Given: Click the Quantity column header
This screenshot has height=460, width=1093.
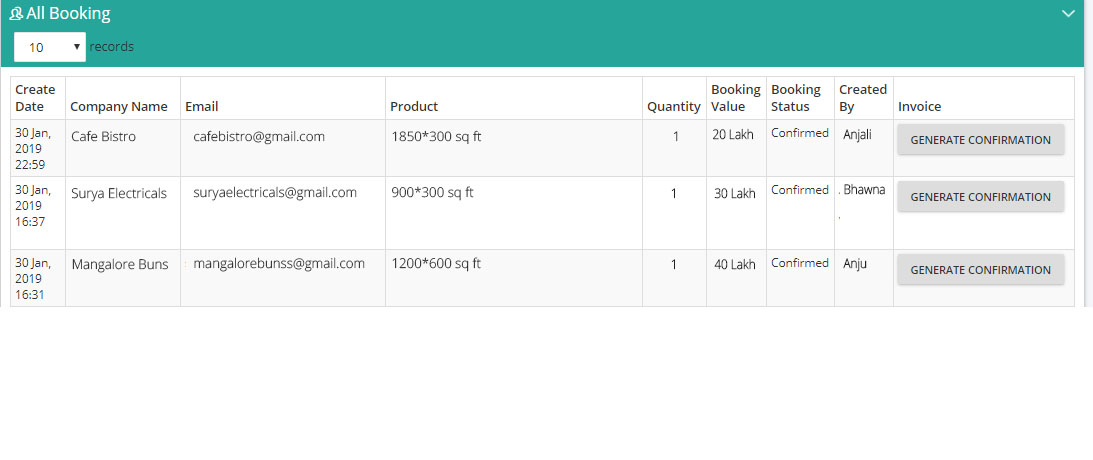Looking at the screenshot, I should click(x=673, y=107).
